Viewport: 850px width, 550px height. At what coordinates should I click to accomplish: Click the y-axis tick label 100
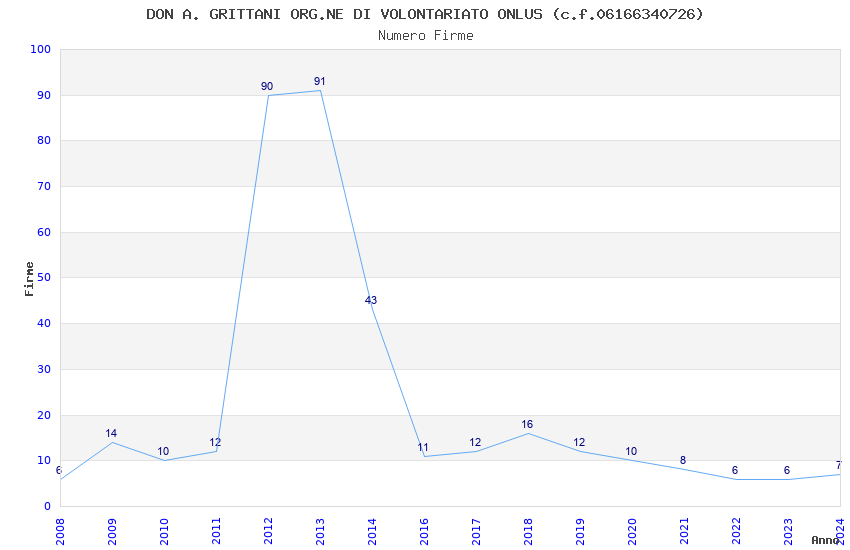coord(40,49)
